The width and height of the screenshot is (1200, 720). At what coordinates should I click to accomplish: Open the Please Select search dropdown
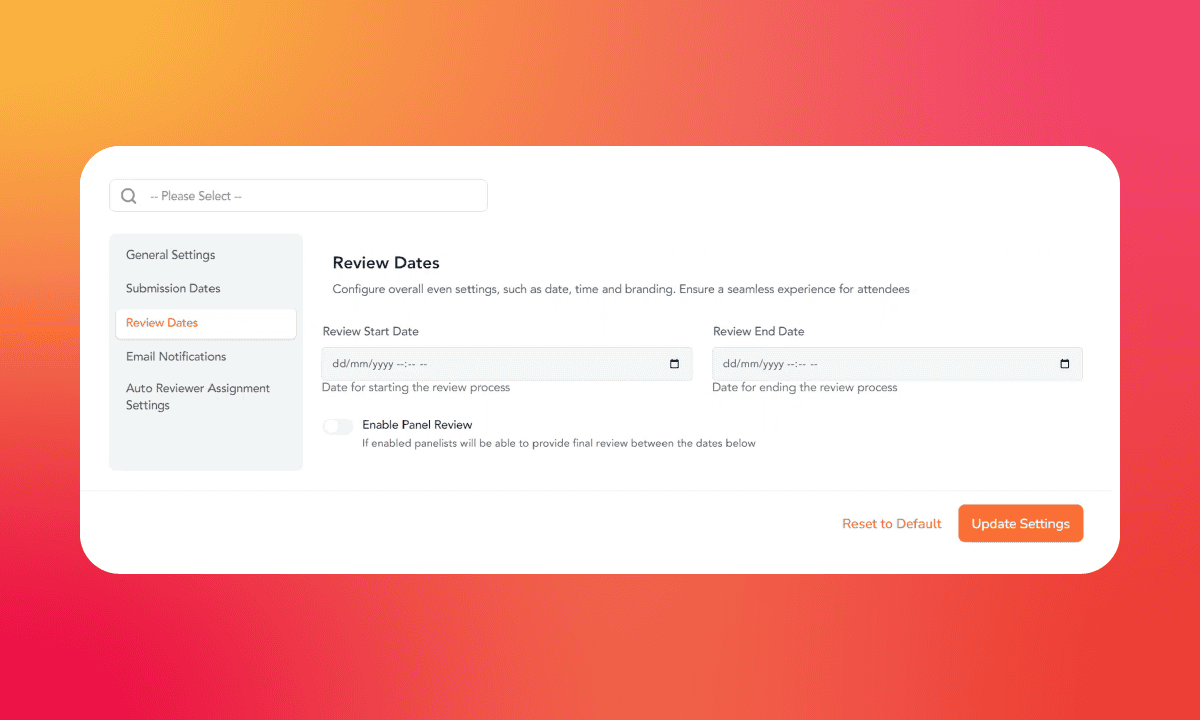310,196
